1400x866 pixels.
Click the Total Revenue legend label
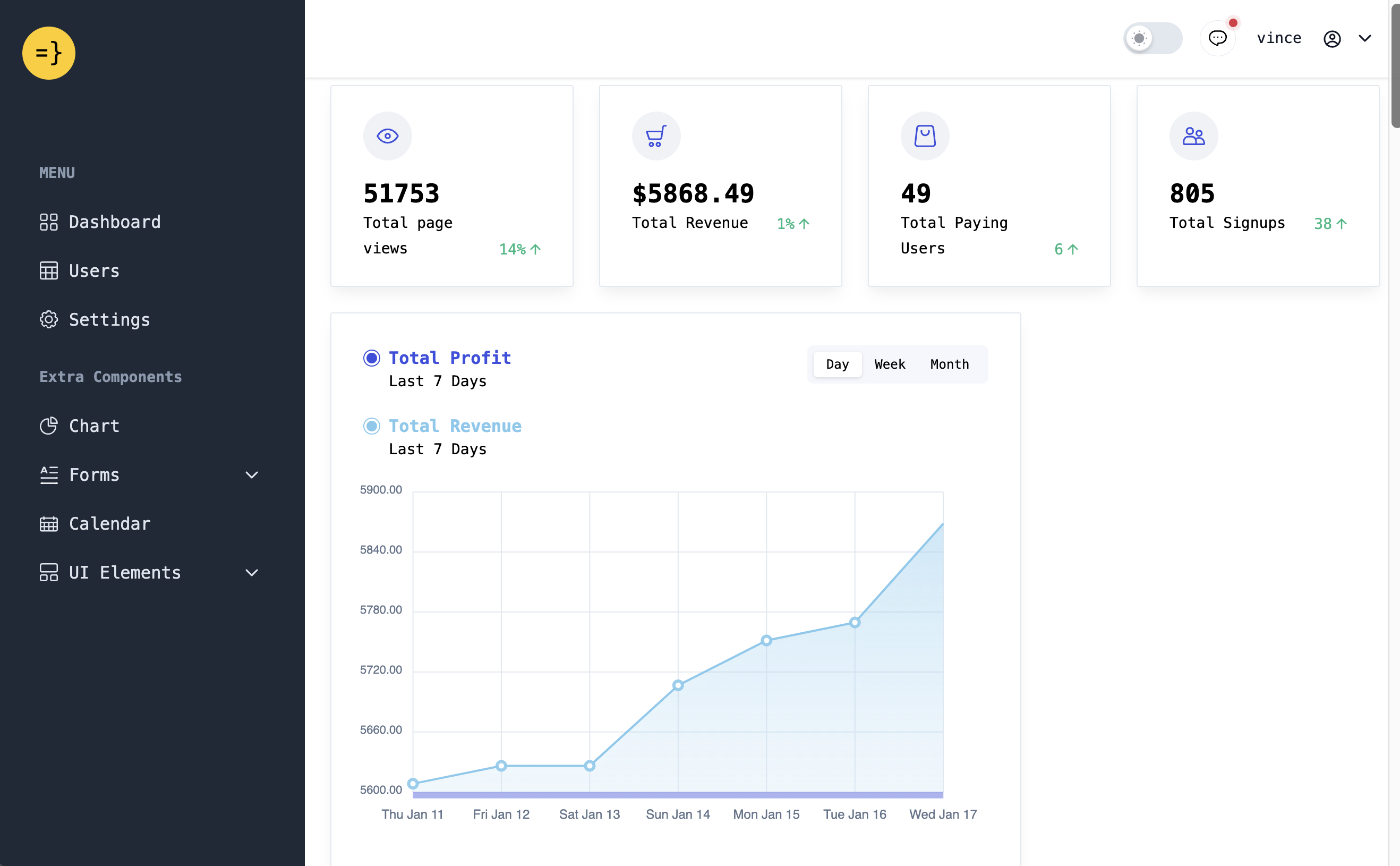coord(455,426)
